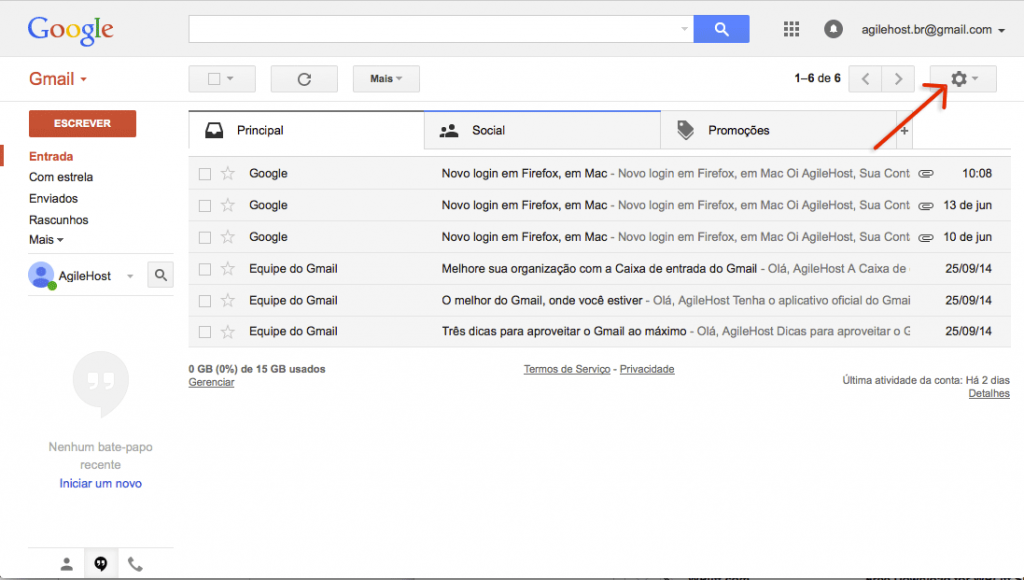Open the 'Melhore sua organização' email subject
This screenshot has height=580, width=1024.
pyautogui.click(x=599, y=268)
